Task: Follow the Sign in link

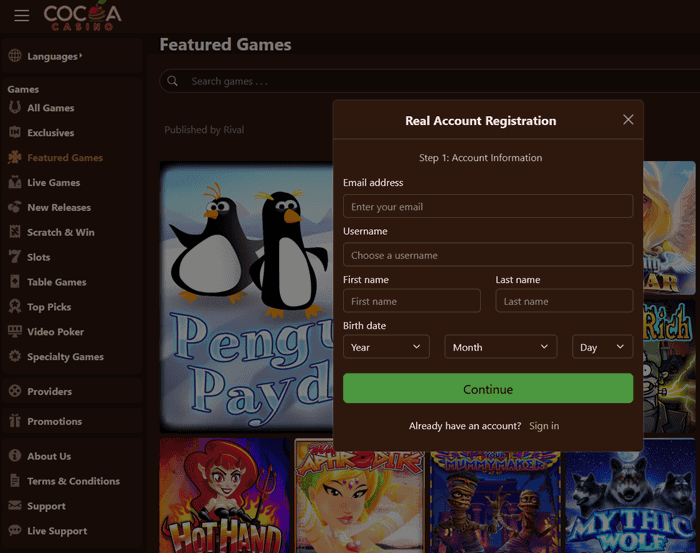Action: (544, 426)
